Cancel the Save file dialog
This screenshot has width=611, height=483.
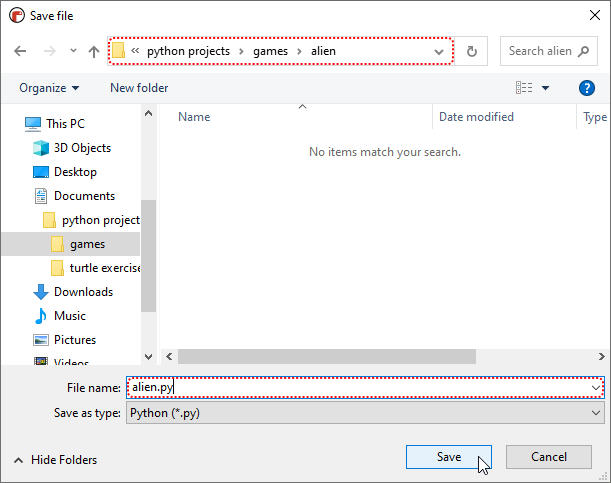pos(549,457)
